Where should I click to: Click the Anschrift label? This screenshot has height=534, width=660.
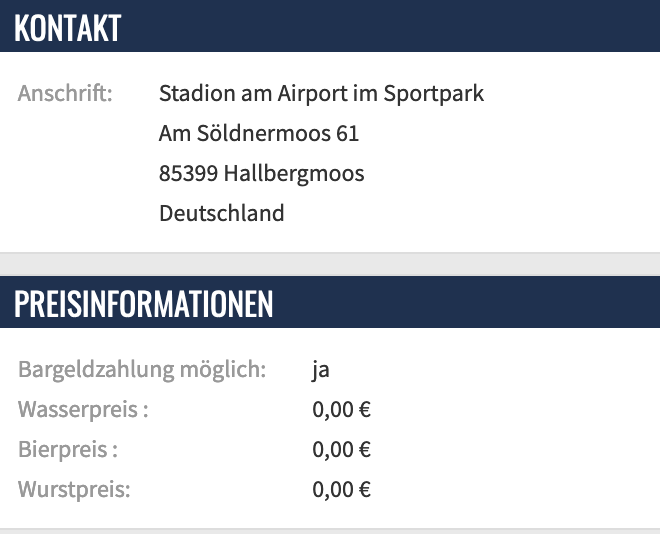tap(65, 94)
